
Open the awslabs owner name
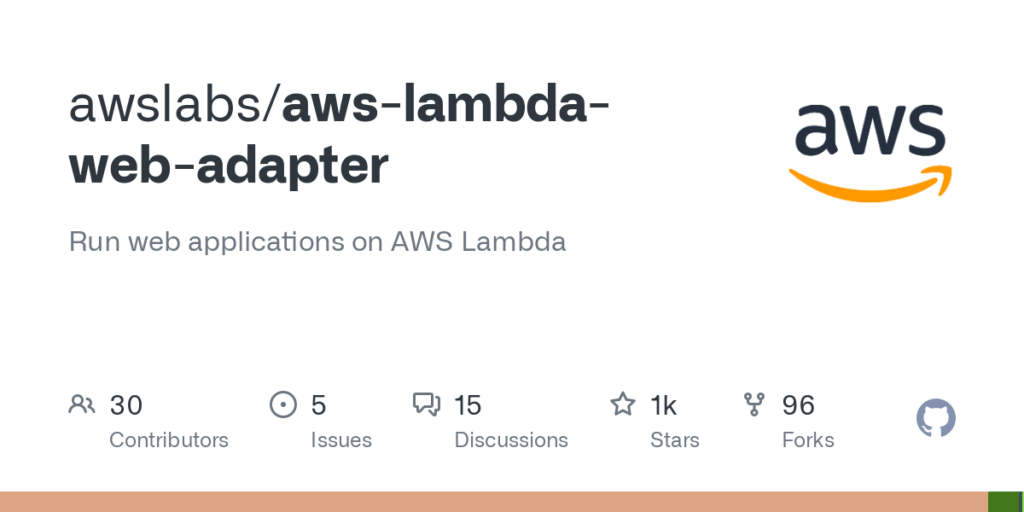168,106
